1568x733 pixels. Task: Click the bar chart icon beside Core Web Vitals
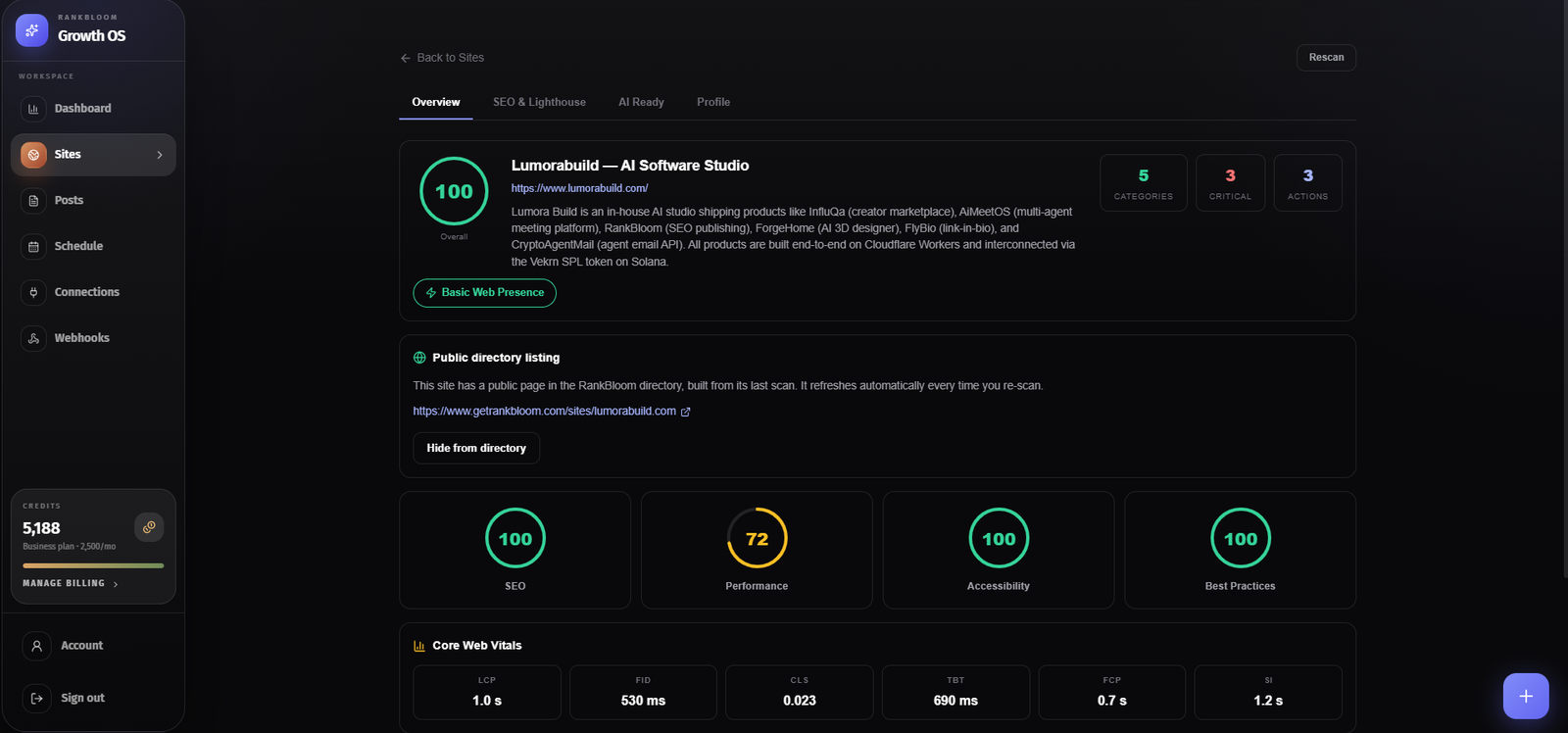click(419, 646)
